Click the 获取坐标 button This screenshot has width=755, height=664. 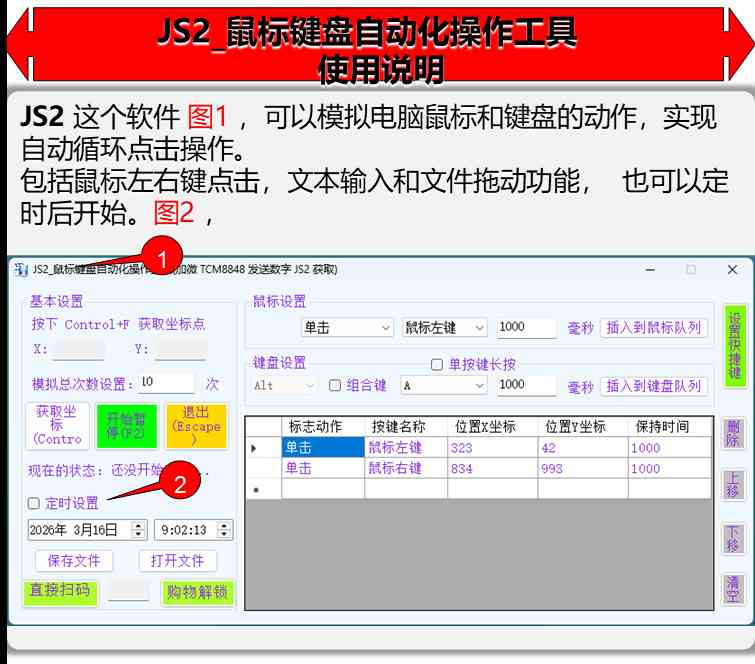pyautogui.click(x=57, y=426)
